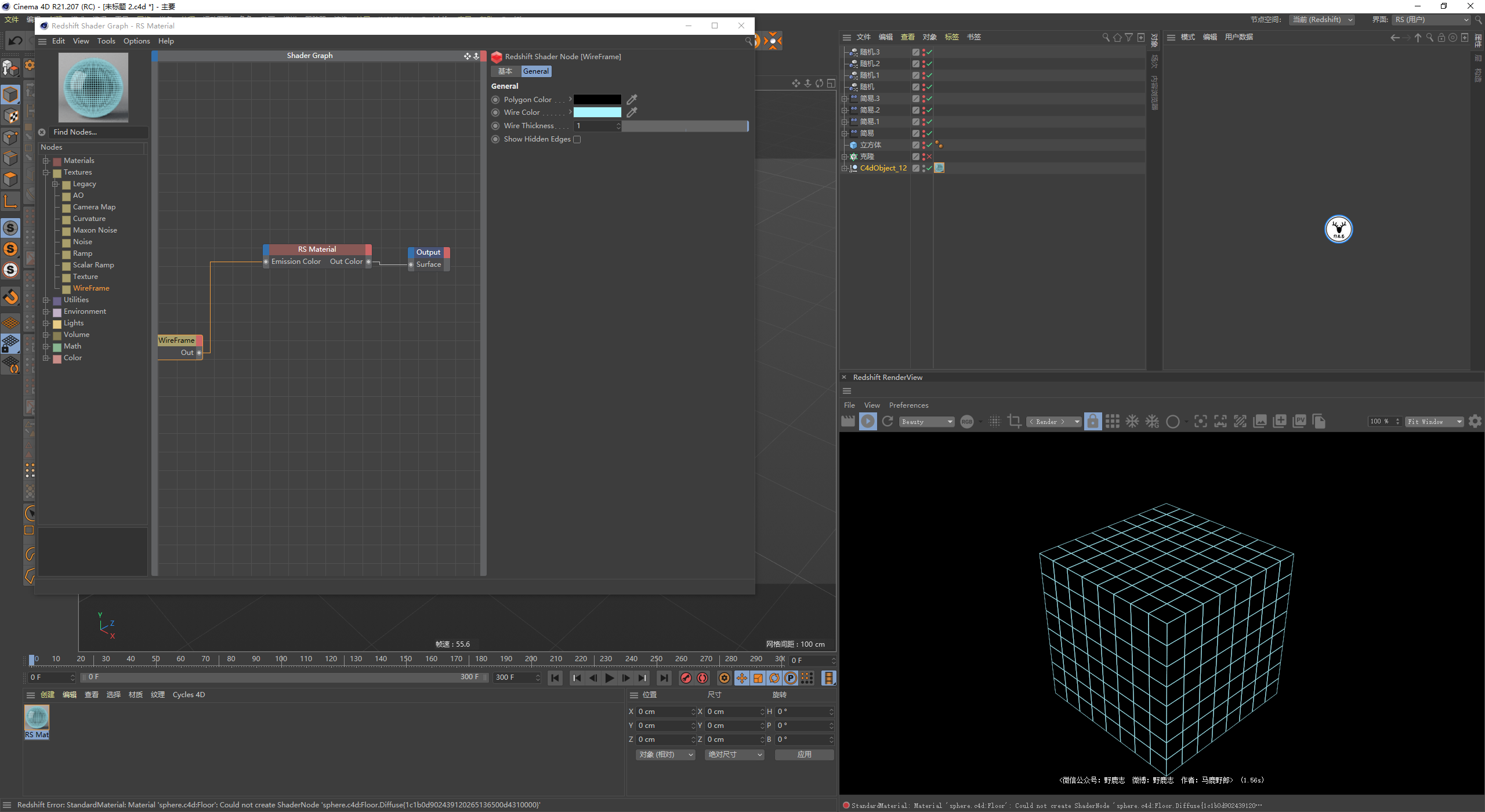Open the Beauty AOV dropdown

(927, 422)
